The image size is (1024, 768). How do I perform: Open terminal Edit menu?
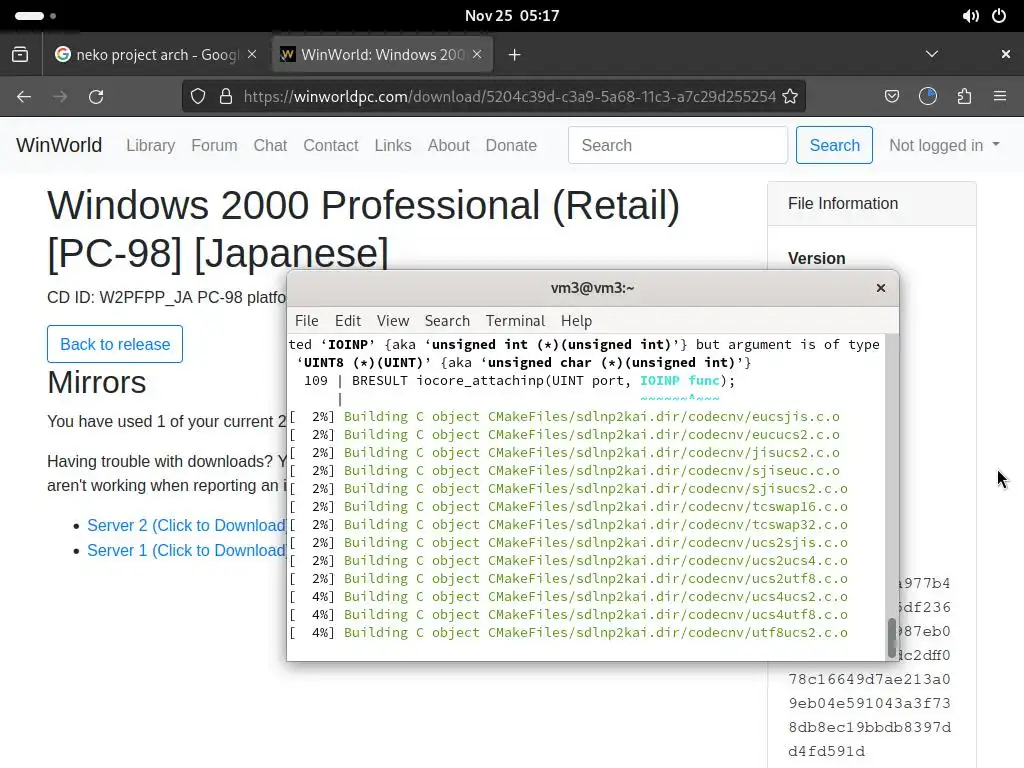(348, 321)
